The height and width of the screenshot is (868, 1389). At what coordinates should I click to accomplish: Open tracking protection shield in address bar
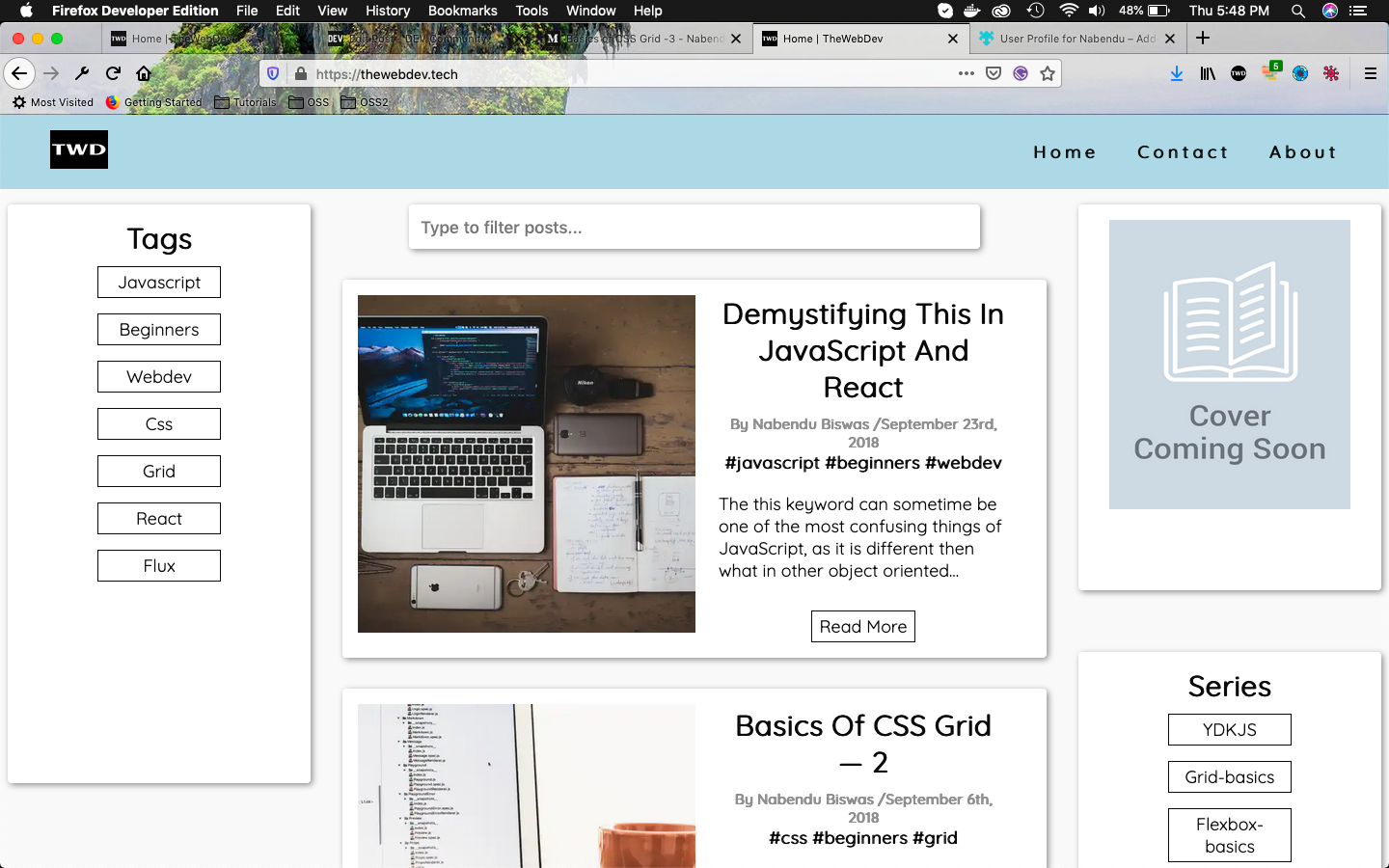pyautogui.click(x=273, y=74)
